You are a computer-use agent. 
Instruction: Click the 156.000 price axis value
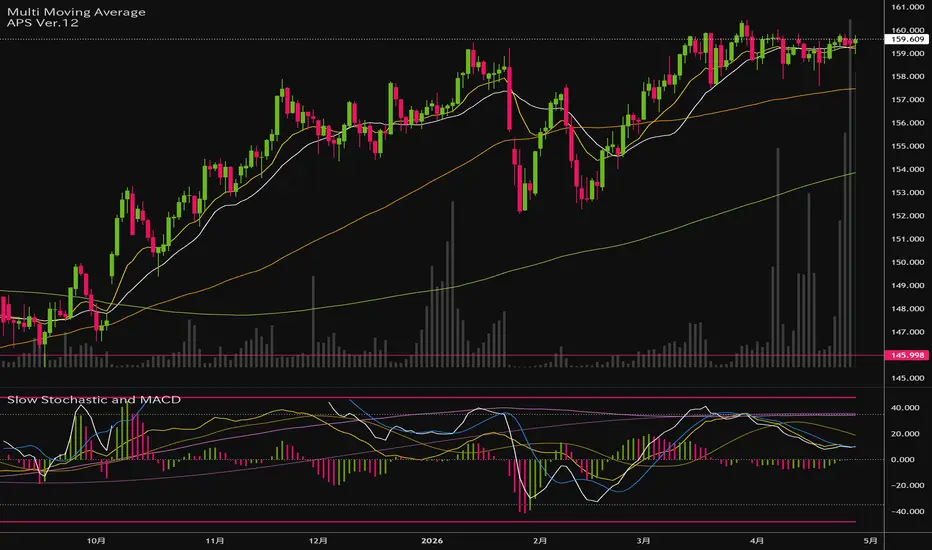[x=908, y=123]
